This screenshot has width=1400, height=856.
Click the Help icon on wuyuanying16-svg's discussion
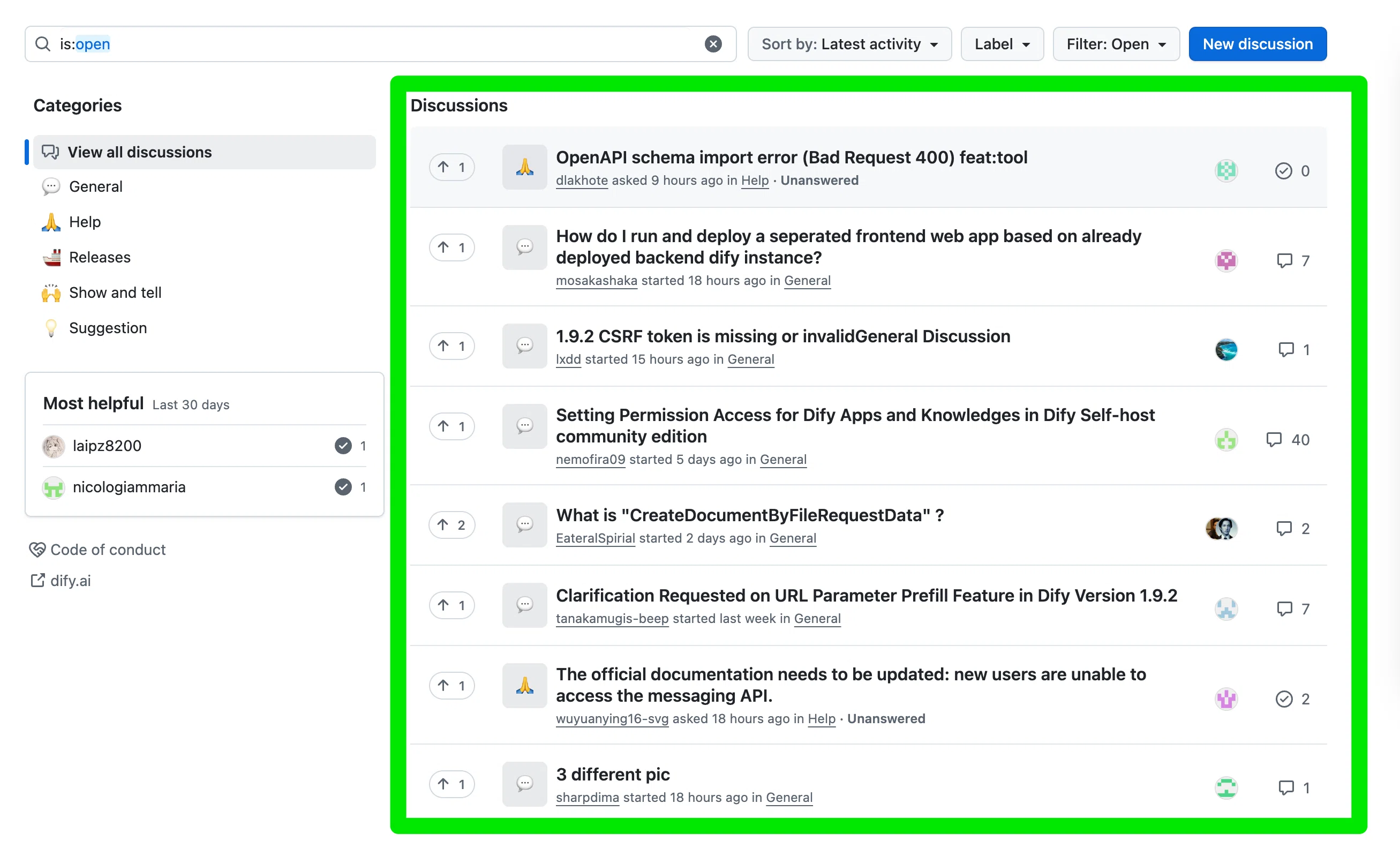click(x=524, y=686)
